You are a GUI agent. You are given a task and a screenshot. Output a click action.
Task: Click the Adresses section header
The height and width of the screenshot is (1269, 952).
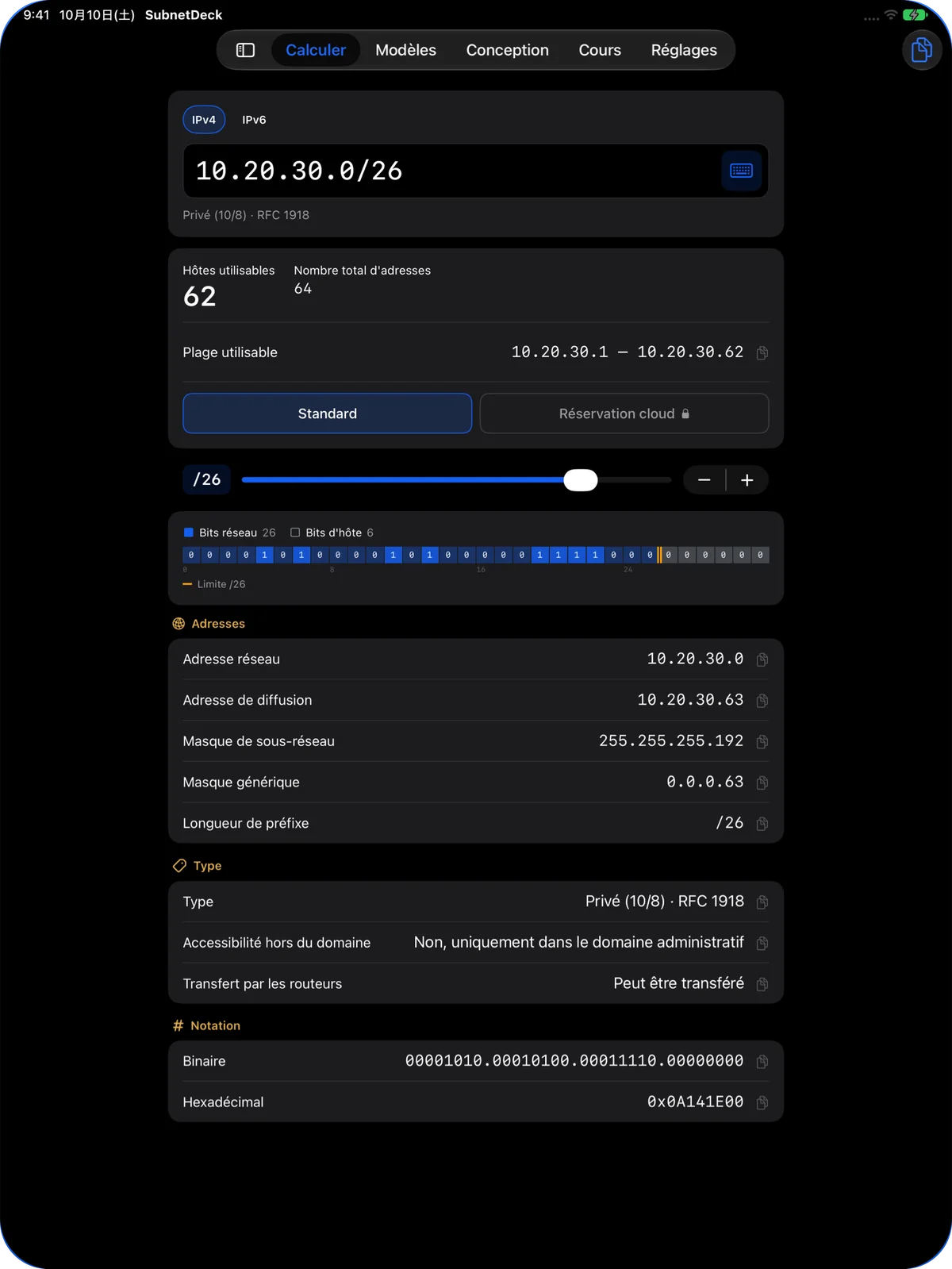(209, 624)
